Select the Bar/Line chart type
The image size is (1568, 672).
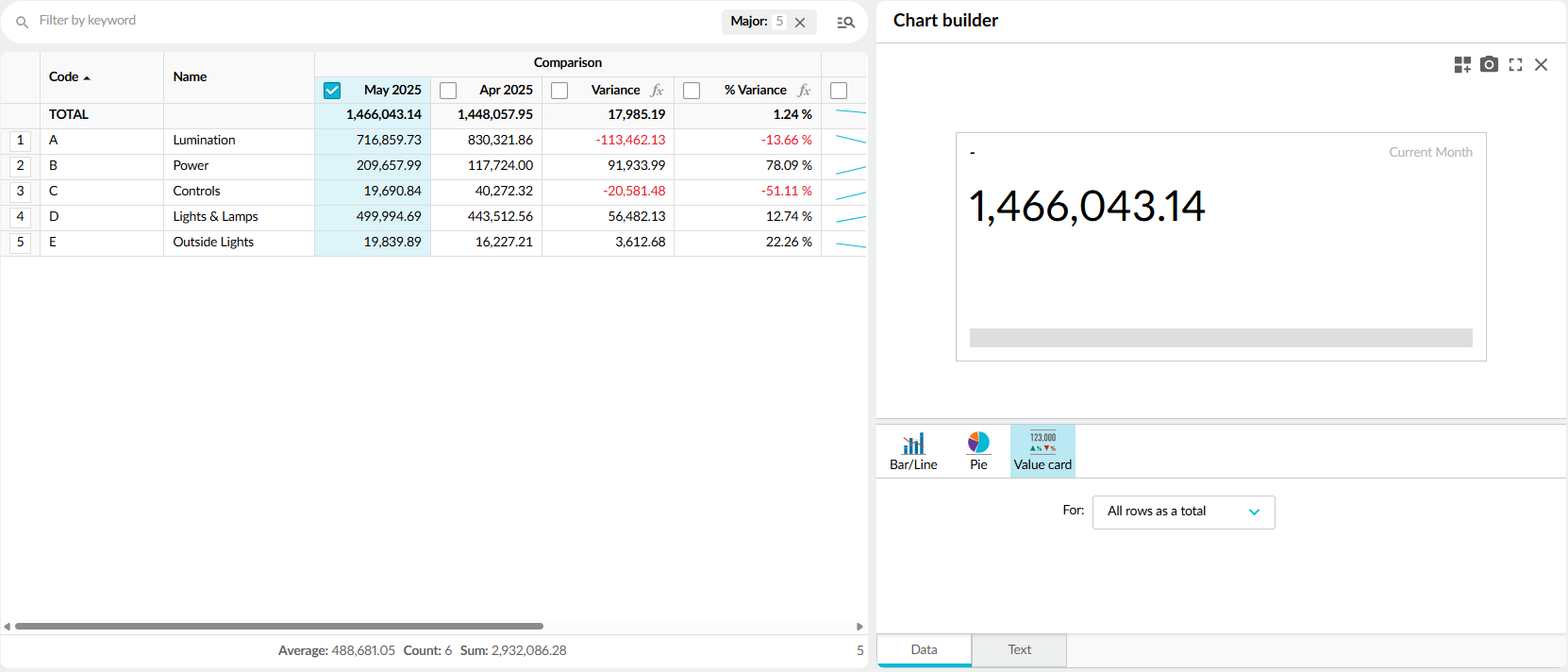(x=913, y=451)
